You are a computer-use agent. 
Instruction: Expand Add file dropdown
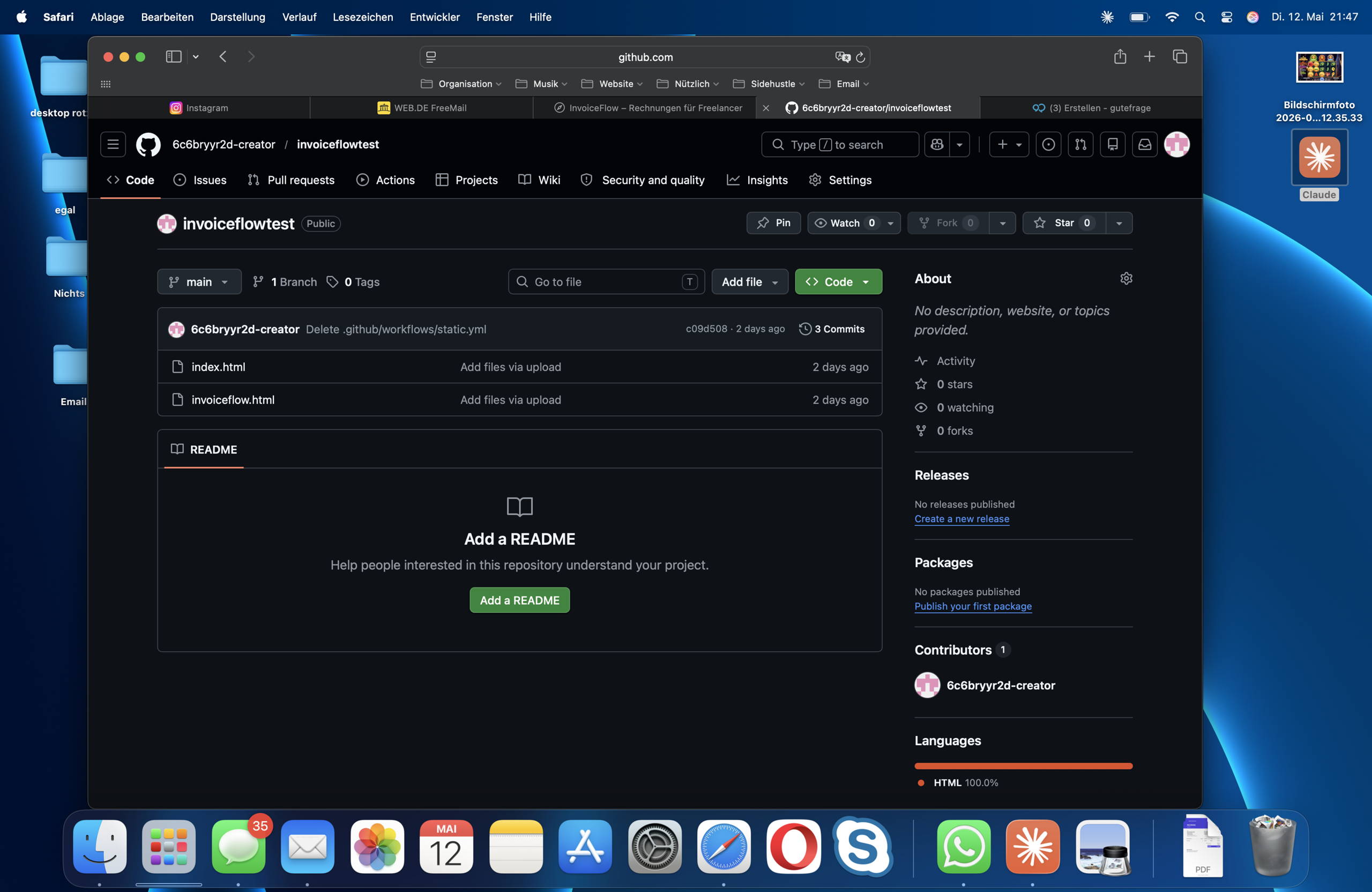(x=749, y=281)
